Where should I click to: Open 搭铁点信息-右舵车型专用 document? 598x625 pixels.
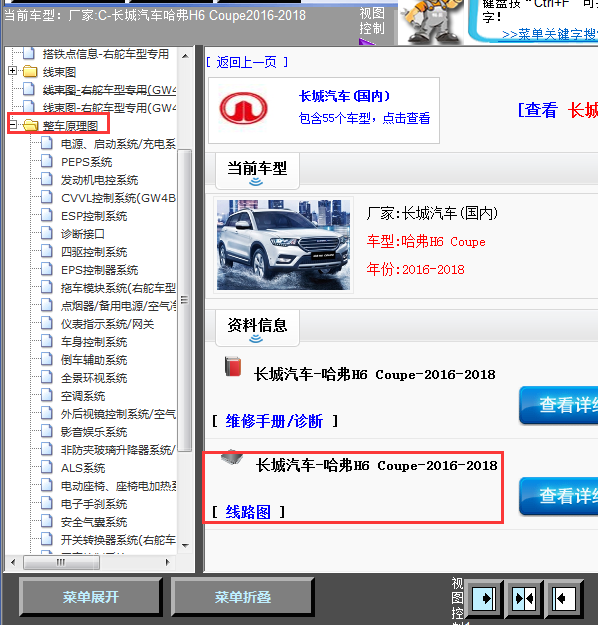click(105, 54)
